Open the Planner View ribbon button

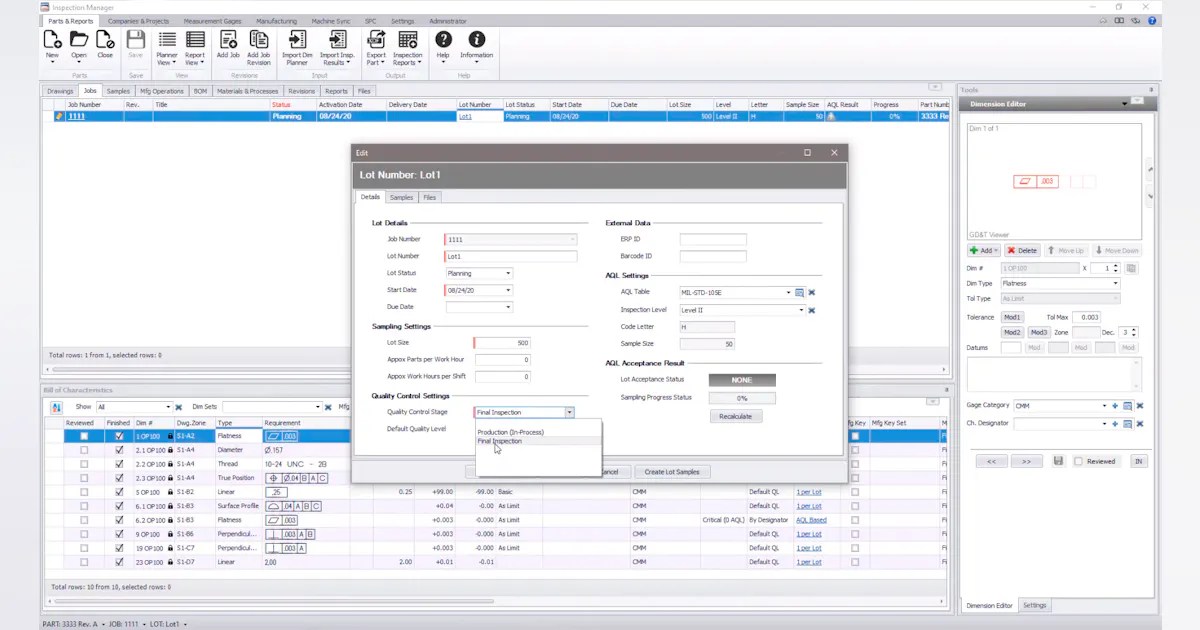click(x=167, y=48)
